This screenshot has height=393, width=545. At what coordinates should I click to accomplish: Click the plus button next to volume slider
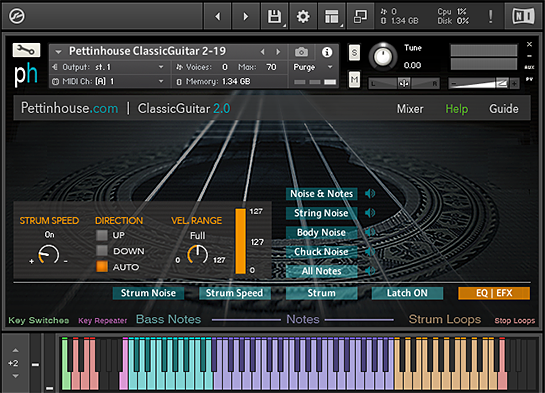click(x=514, y=83)
